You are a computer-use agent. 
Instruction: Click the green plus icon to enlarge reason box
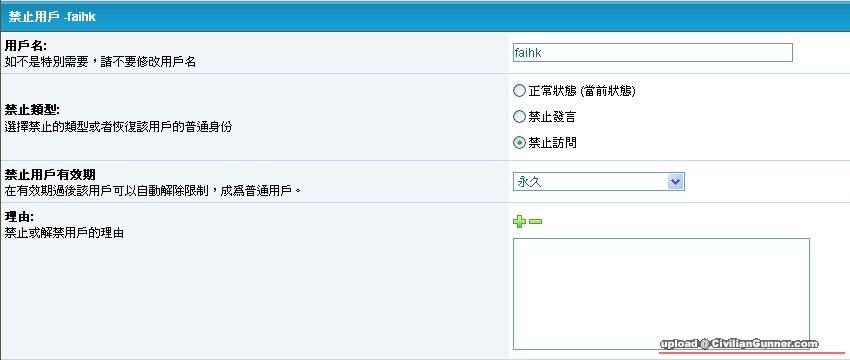pos(519,221)
